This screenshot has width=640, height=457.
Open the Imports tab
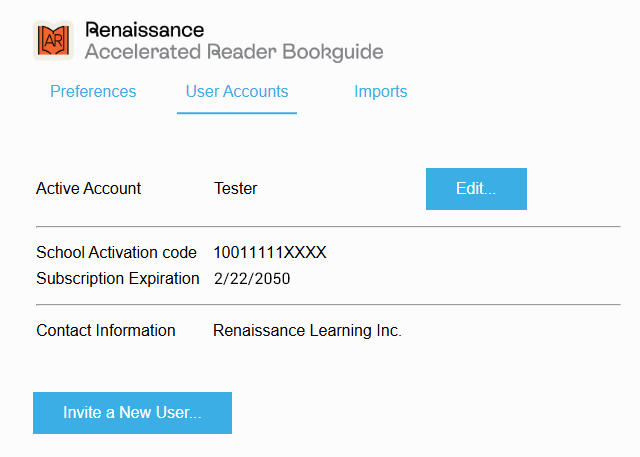(380, 91)
